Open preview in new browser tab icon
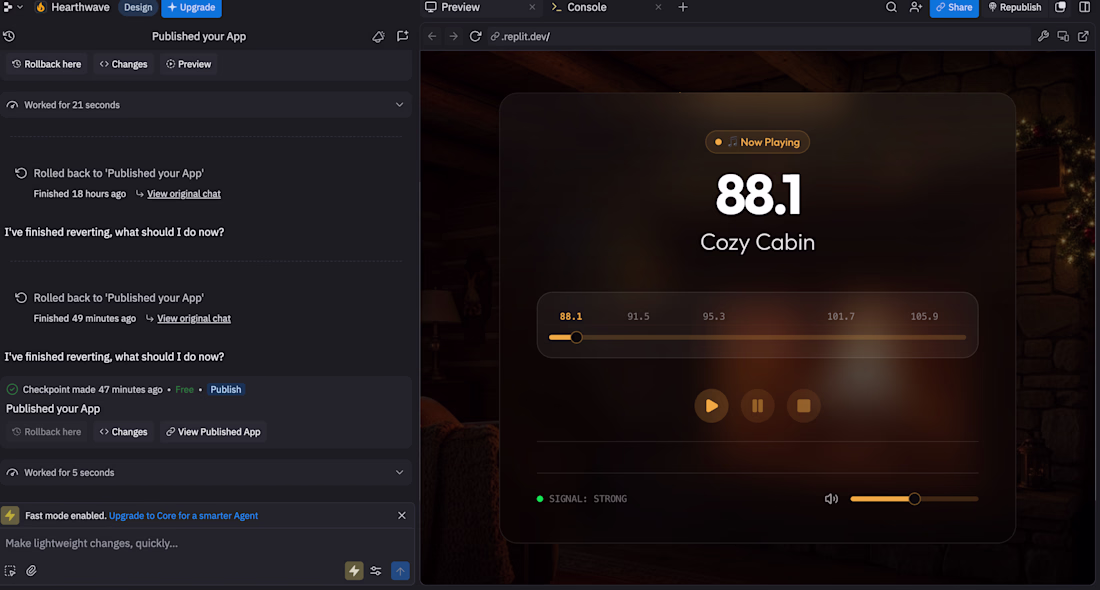 click(1084, 36)
